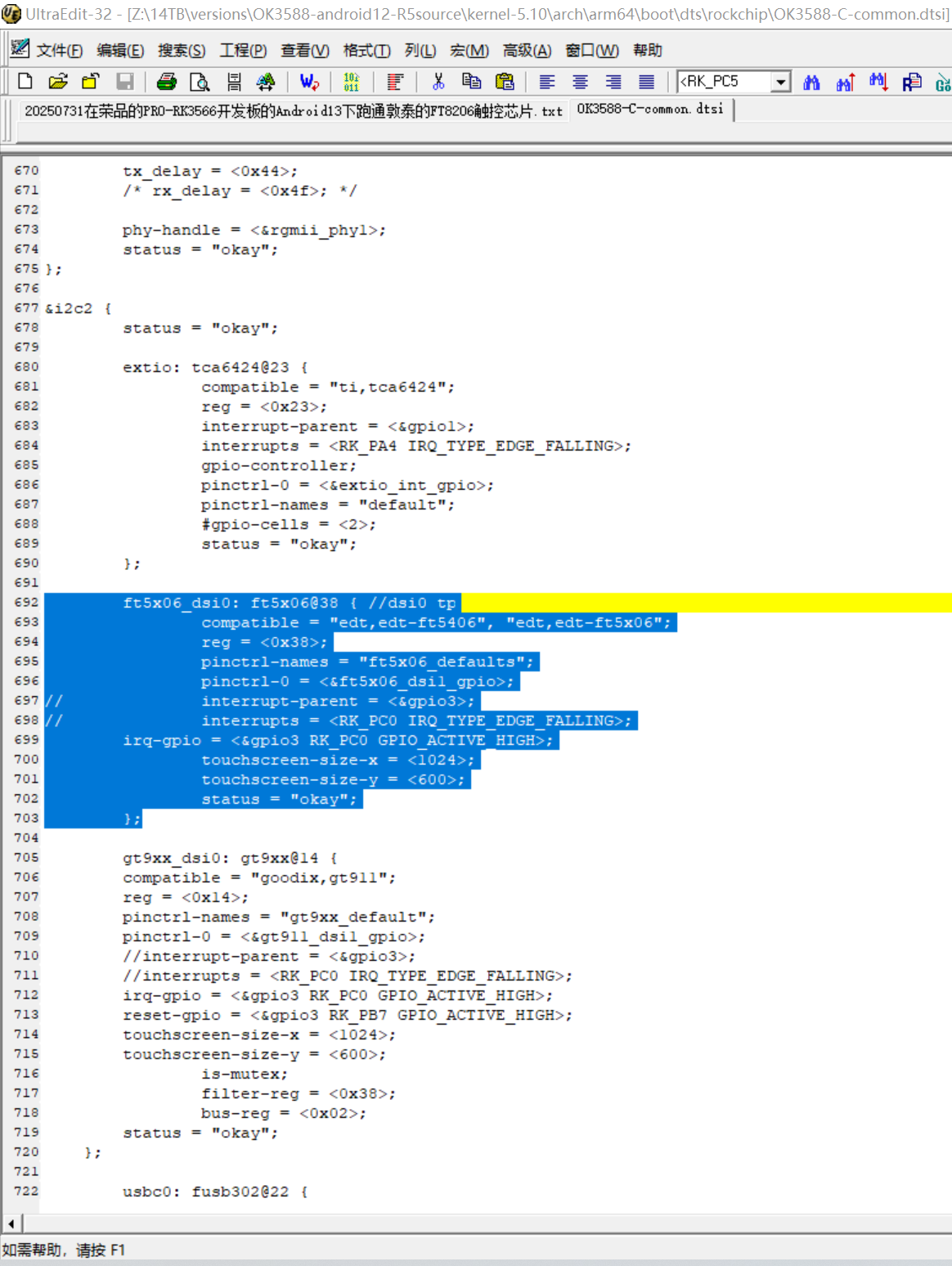The height and width of the screenshot is (1266, 952).
Task: Click the column mode icon with red lines
Action: 395,81
